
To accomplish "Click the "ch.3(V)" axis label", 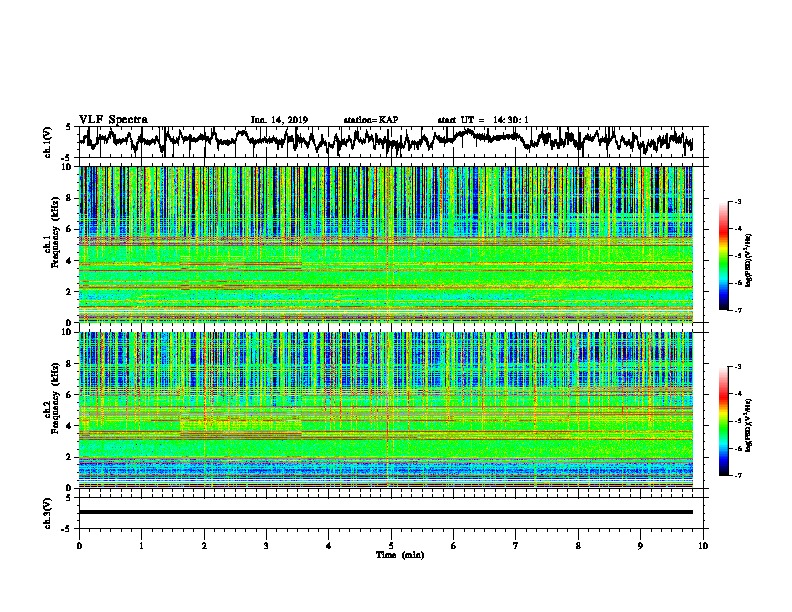I will tap(48, 513).
